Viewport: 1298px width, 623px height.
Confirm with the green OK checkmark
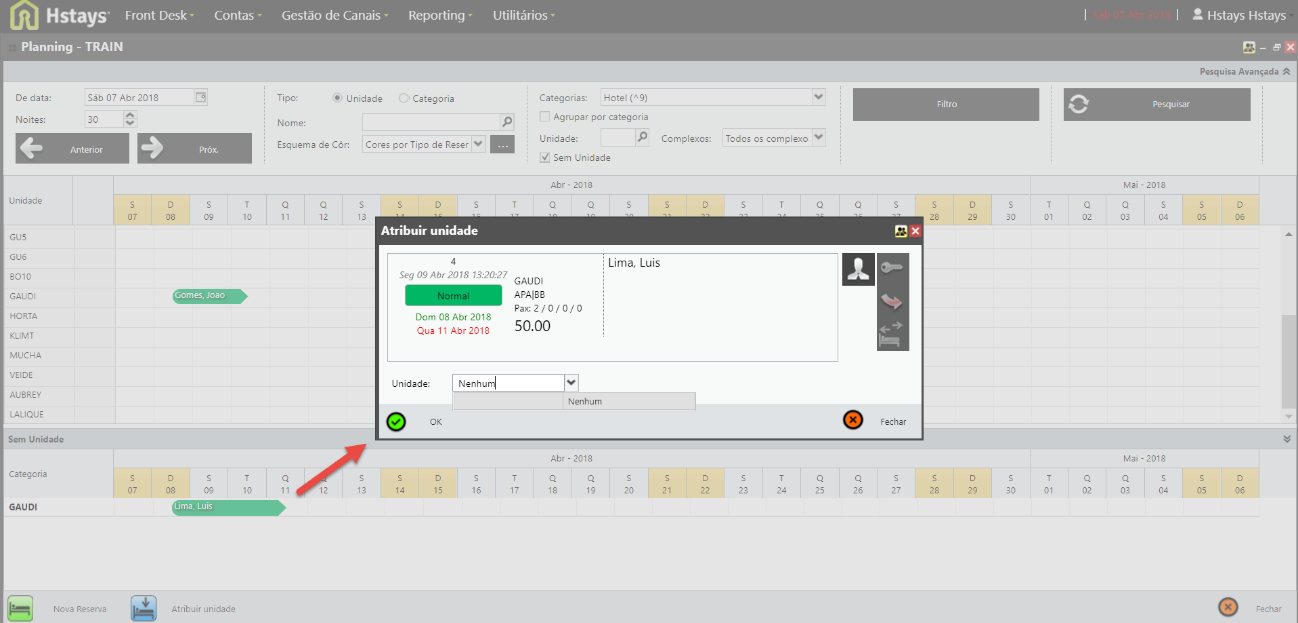point(396,421)
